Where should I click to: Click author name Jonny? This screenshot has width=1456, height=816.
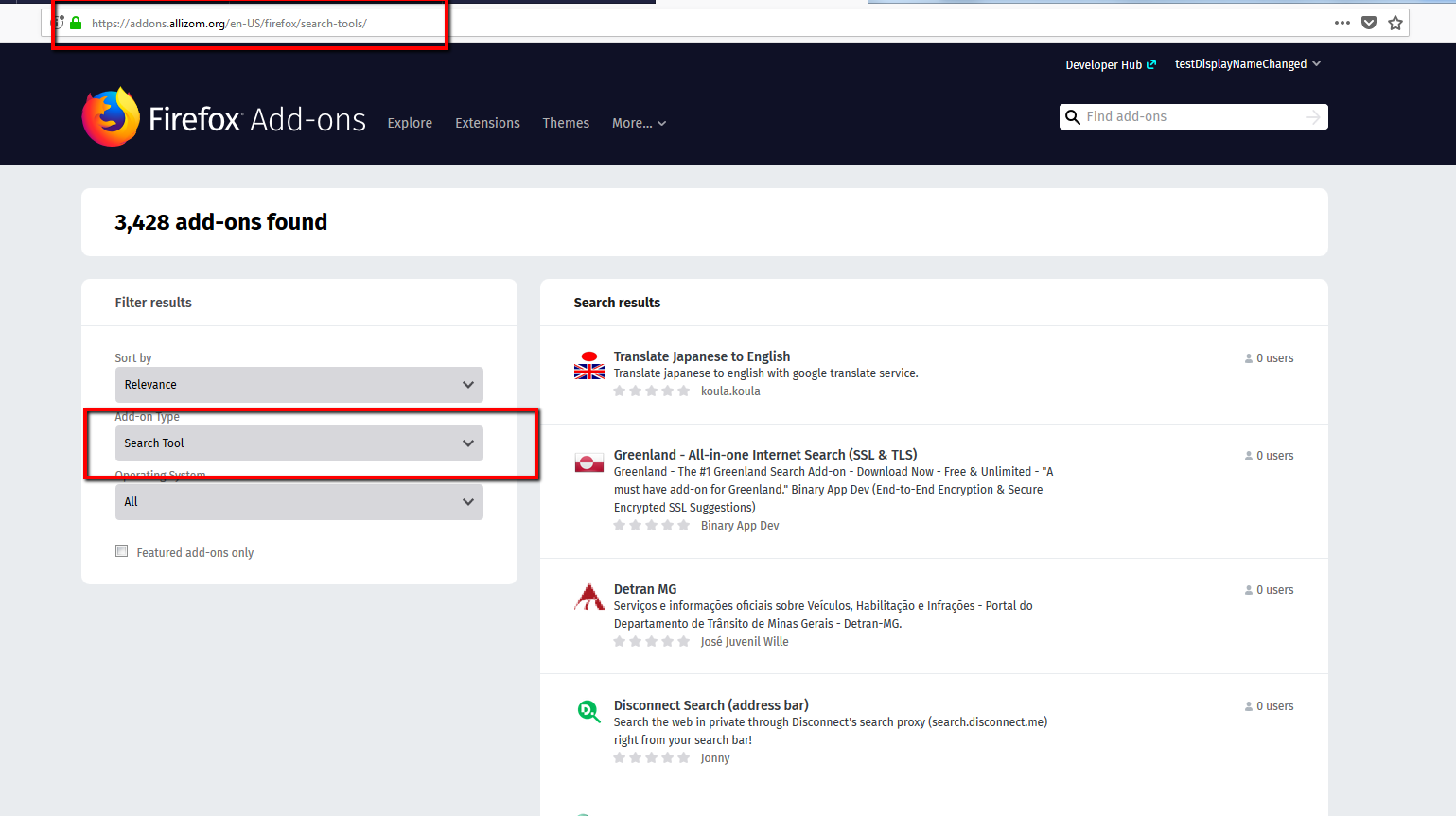coord(715,758)
